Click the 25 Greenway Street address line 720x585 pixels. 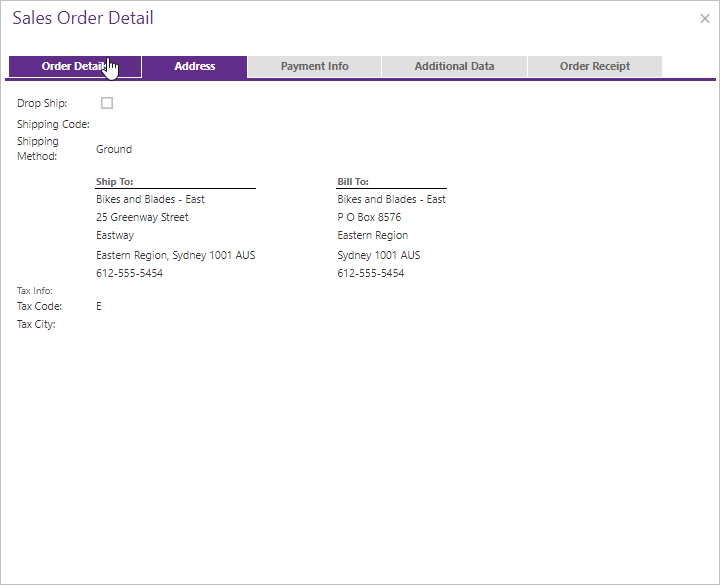click(x=142, y=217)
